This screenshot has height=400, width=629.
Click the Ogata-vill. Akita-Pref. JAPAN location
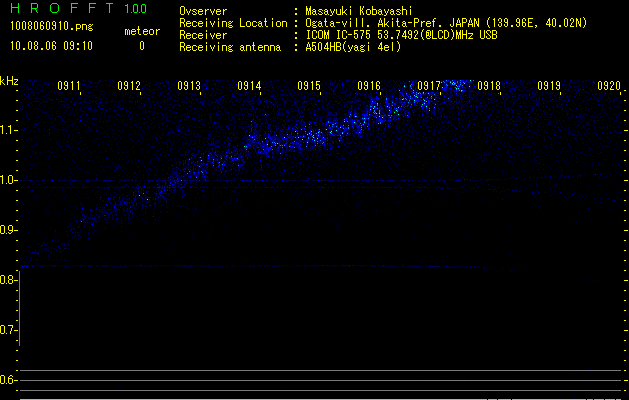pos(446,23)
